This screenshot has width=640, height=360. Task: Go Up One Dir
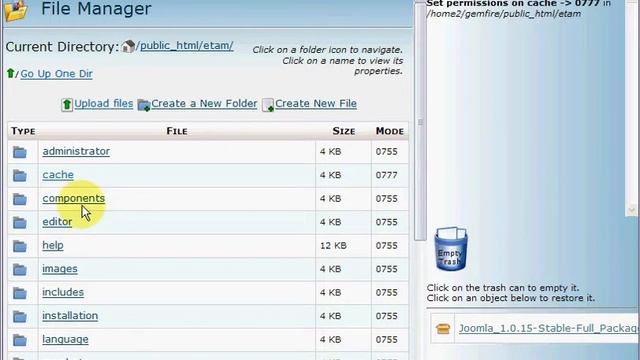pyautogui.click(x=56, y=74)
